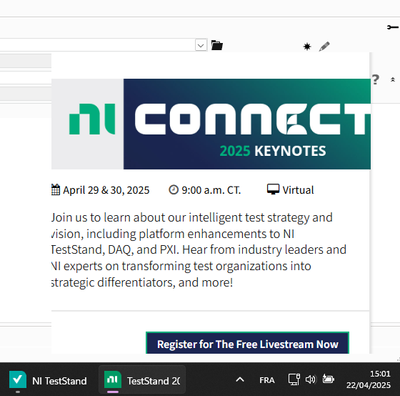Click the "9:00 a.m. CT." time text
The height and width of the screenshot is (396, 400).
pyautogui.click(x=211, y=190)
